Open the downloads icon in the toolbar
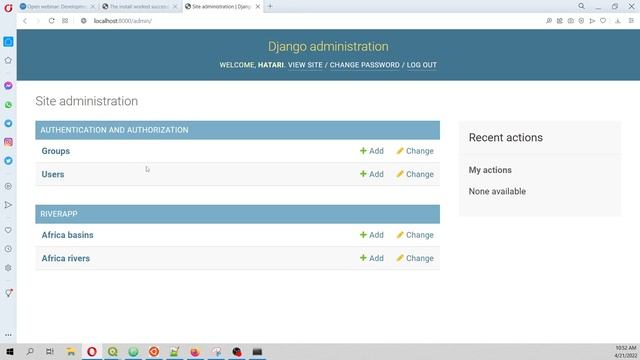Viewport: 640px width, 360px height. [618, 21]
